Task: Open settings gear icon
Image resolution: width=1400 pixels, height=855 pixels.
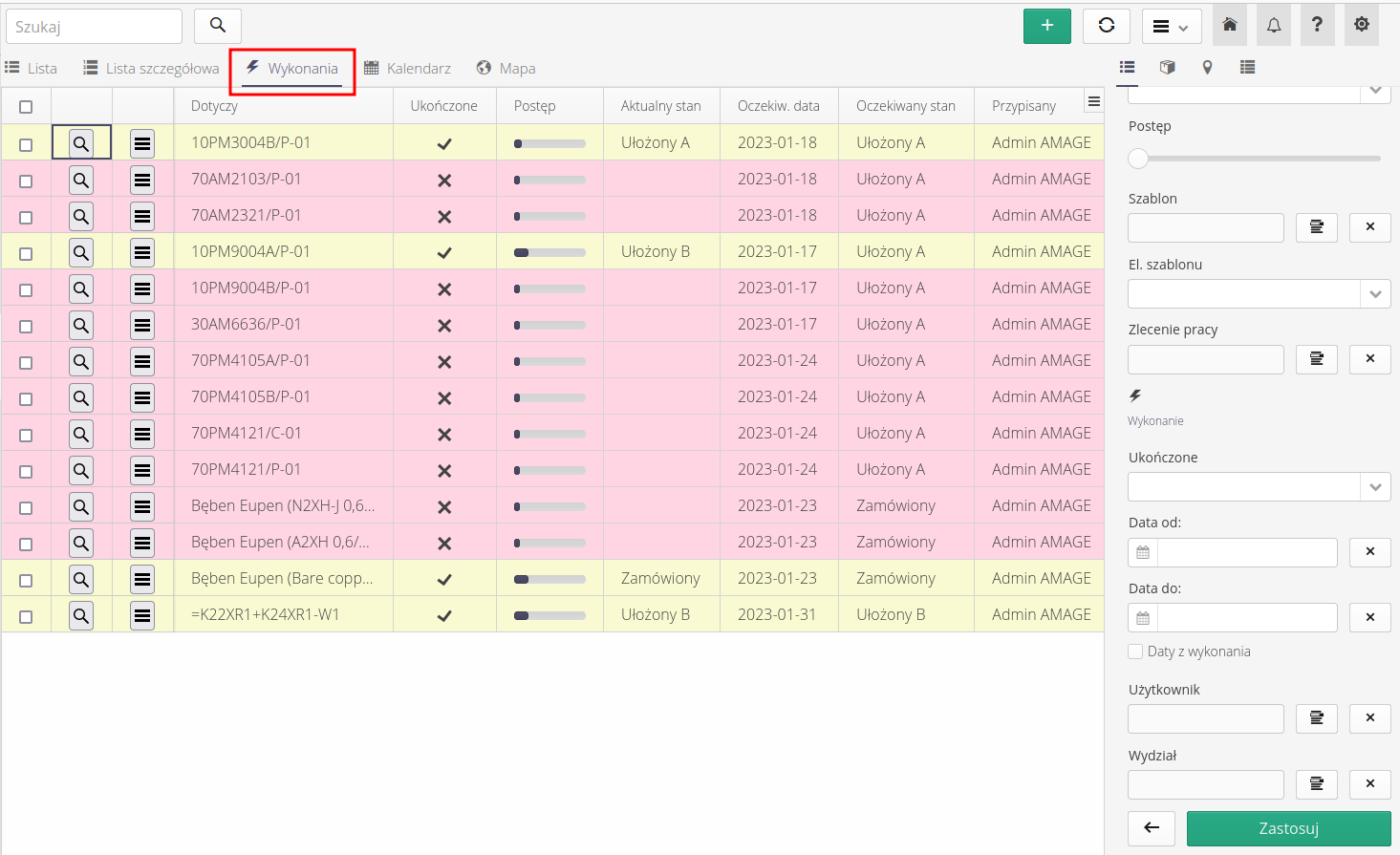Action: tap(1361, 26)
